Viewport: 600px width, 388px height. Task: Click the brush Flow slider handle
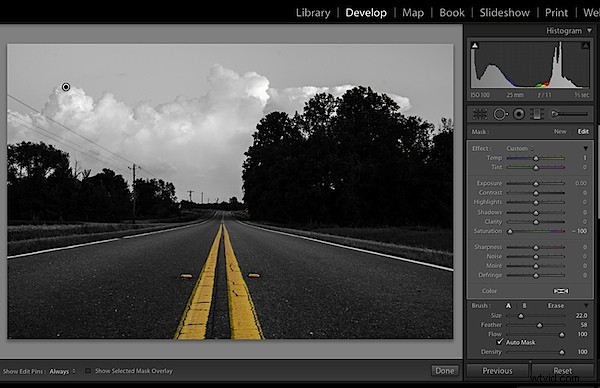(561, 335)
